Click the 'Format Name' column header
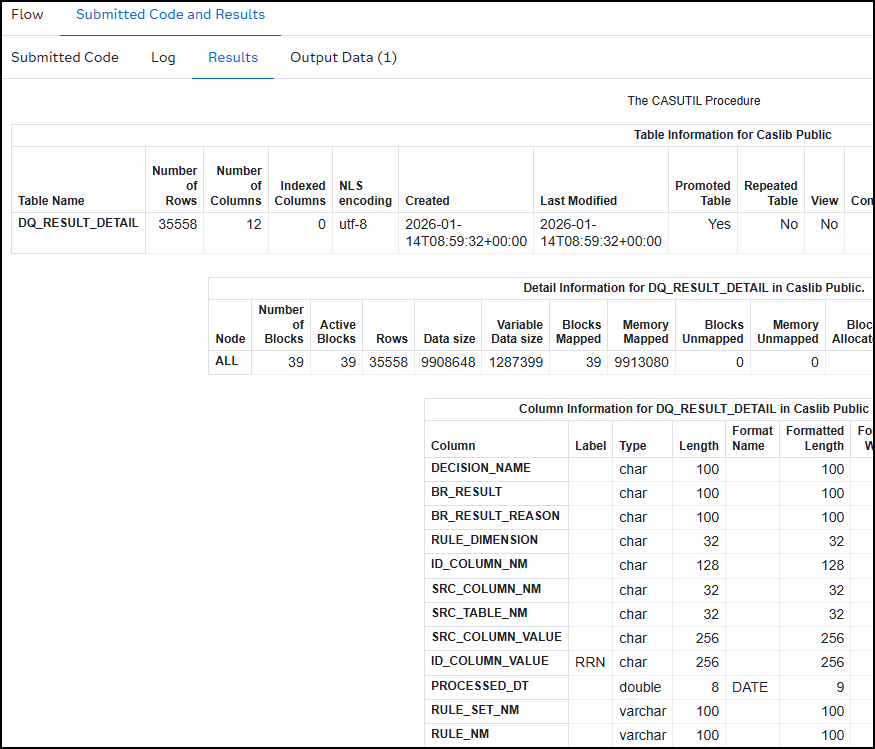 [x=752, y=438]
